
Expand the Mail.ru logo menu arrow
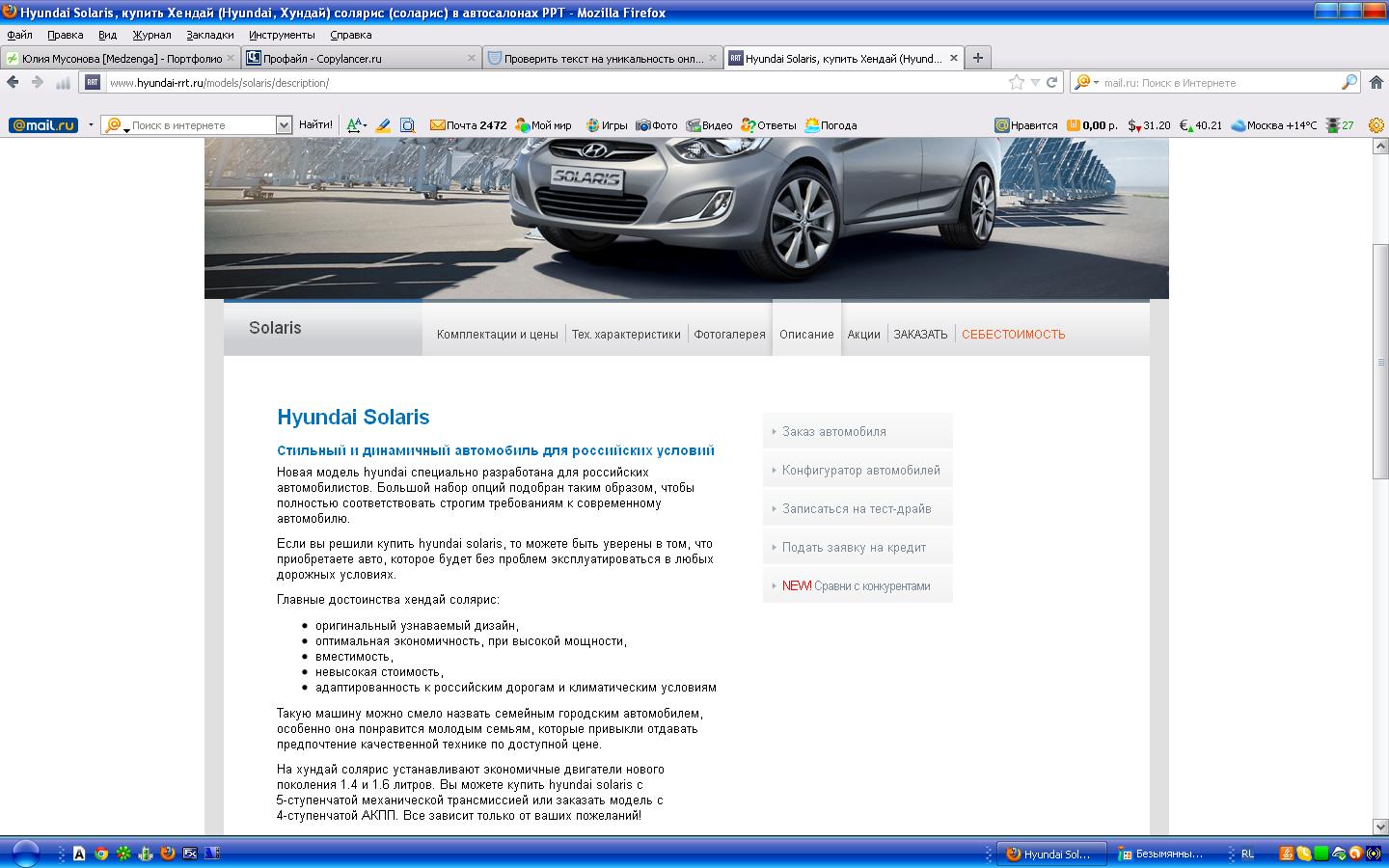(x=91, y=125)
